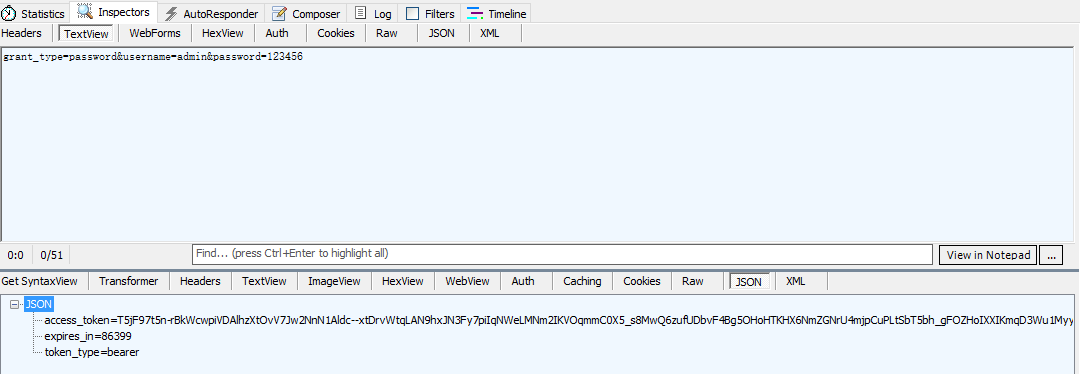Screen dimensions: 1080x374
Task: Switch to the Transformer response tab
Action: point(129,281)
